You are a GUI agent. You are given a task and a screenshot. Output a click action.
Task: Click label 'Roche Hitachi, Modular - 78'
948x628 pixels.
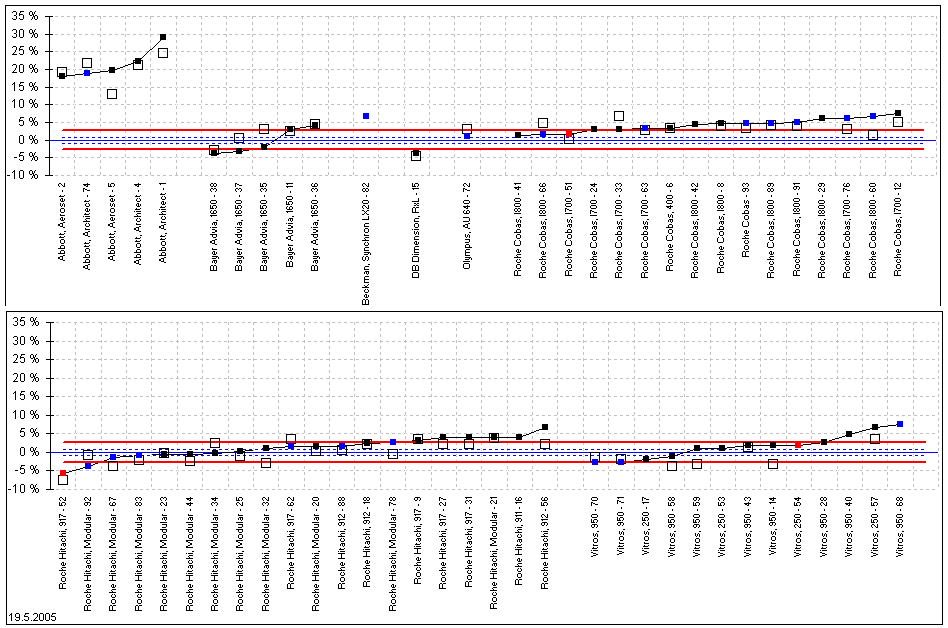(392, 554)
